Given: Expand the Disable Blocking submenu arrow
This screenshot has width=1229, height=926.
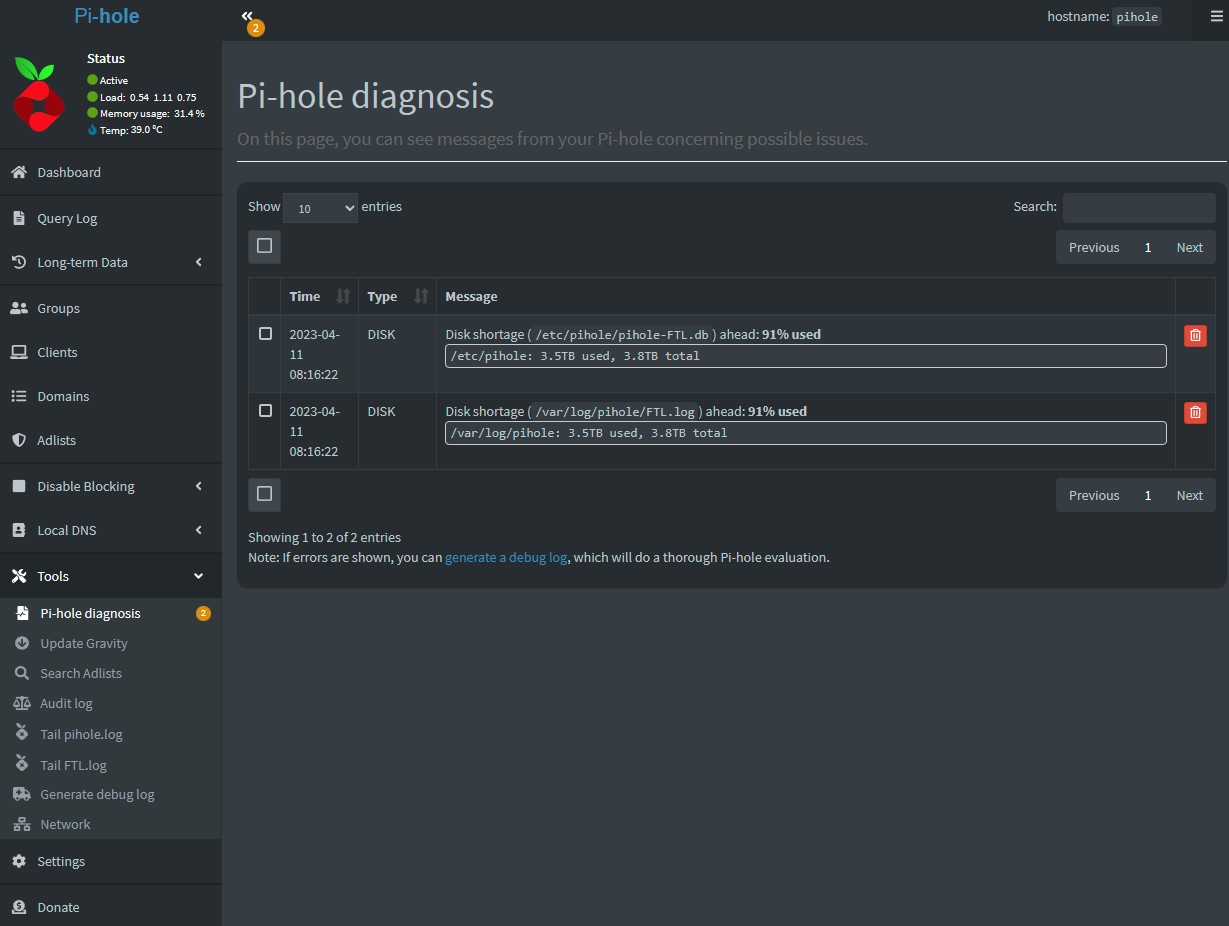Looking at the screenshot, I should (x=198, y=486).
